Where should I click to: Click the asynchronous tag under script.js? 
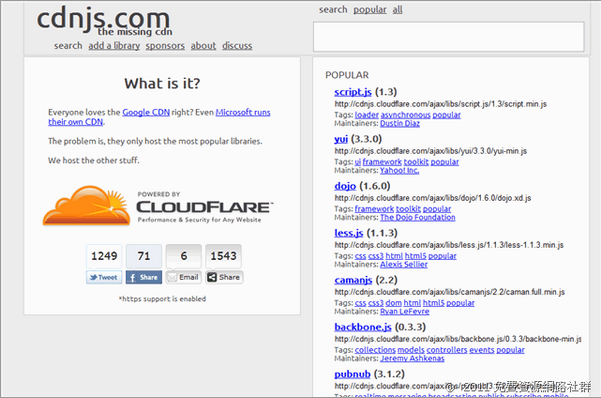coord(406,115)
